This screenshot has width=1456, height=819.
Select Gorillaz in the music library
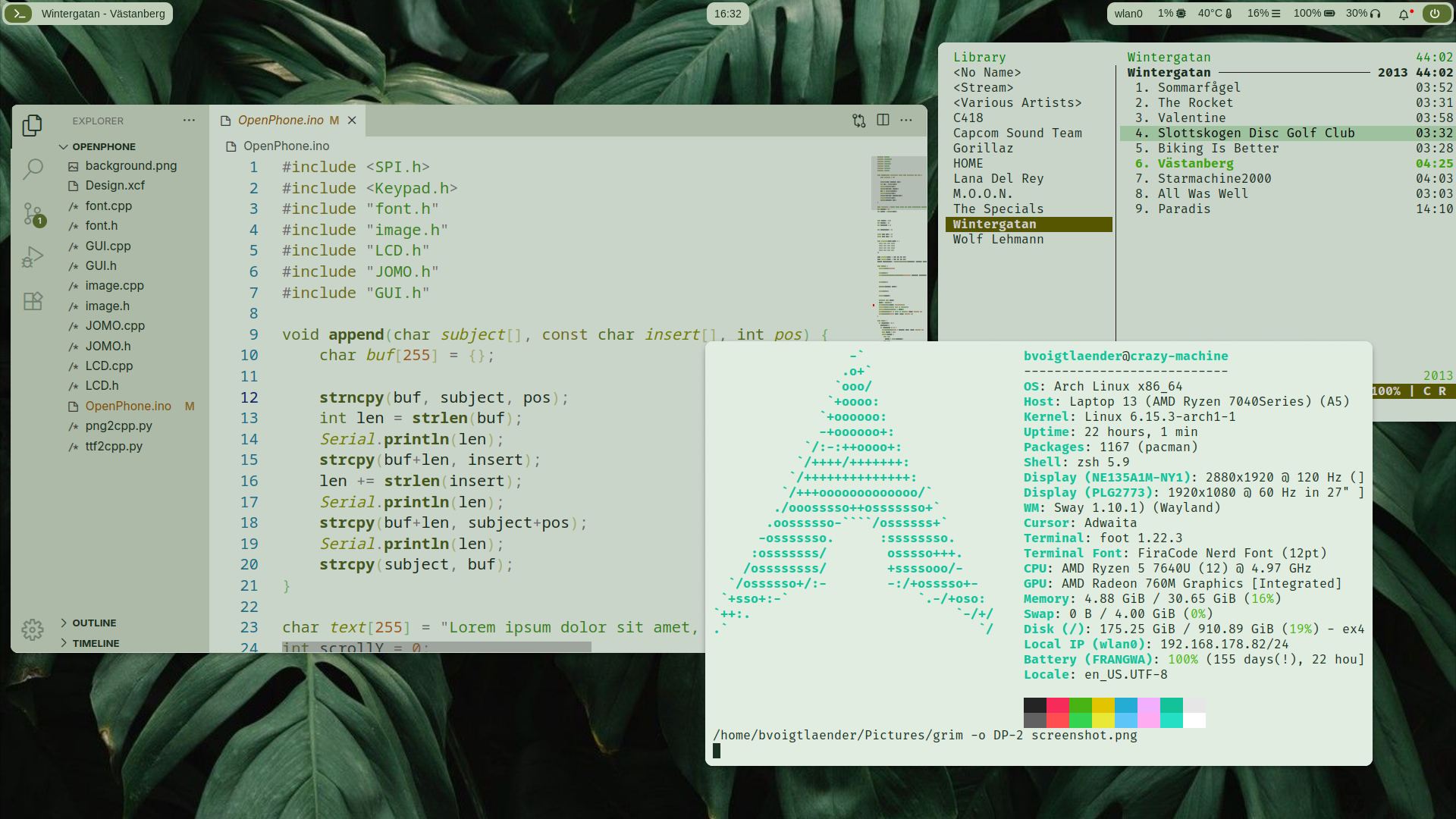tap(983, 149)
